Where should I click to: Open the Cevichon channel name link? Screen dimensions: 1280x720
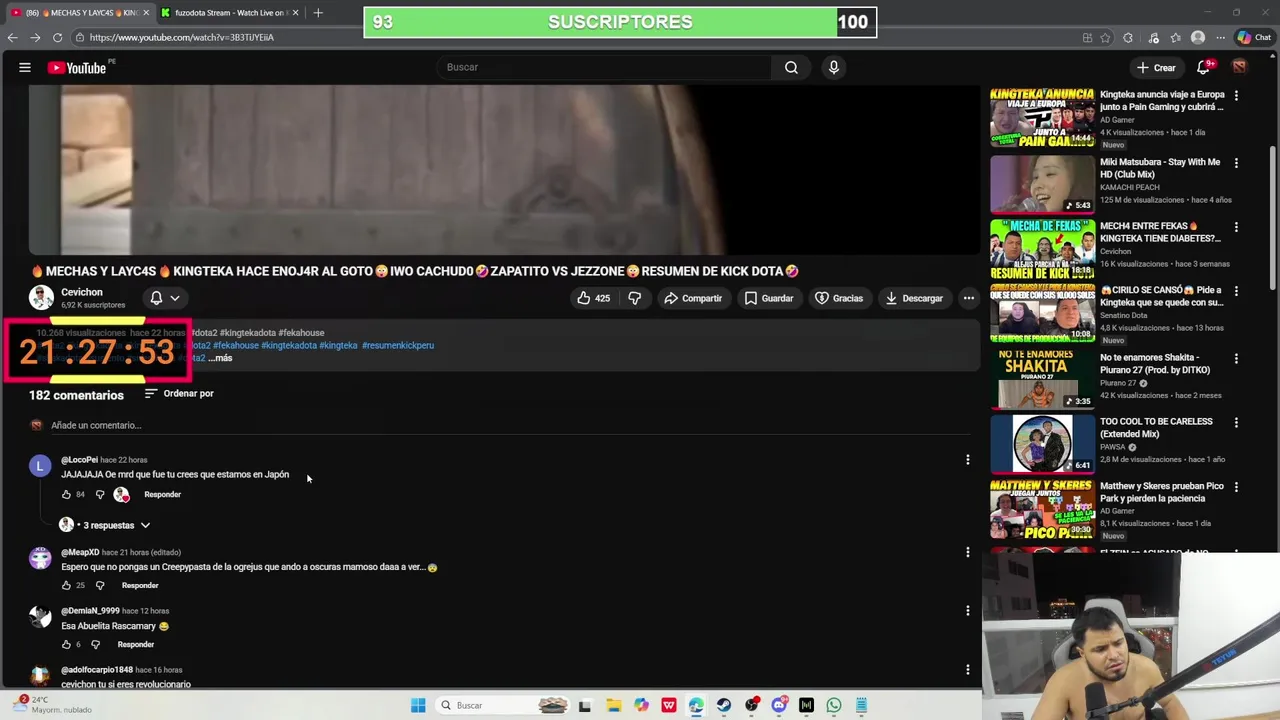[82, 292]
